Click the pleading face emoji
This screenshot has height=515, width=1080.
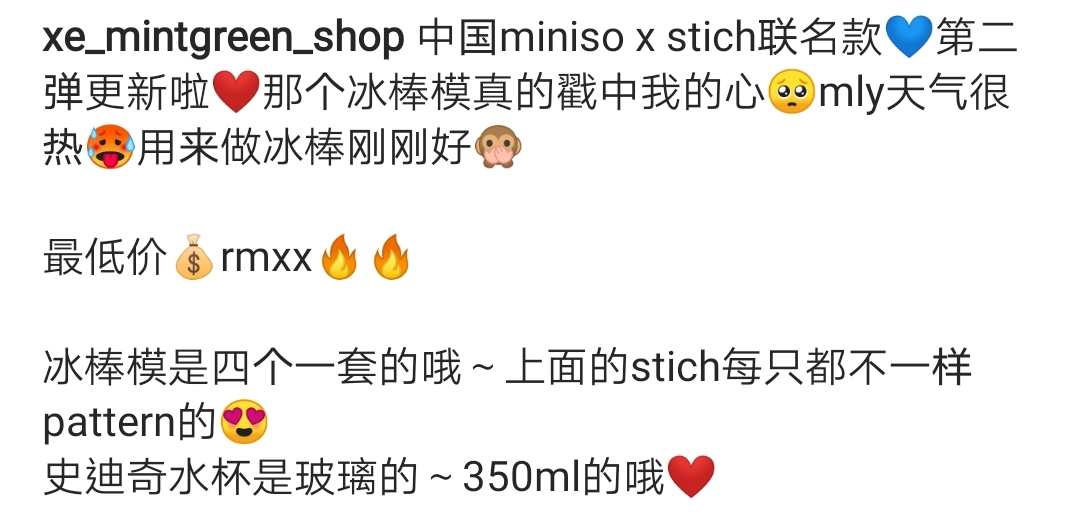(791, 92)
